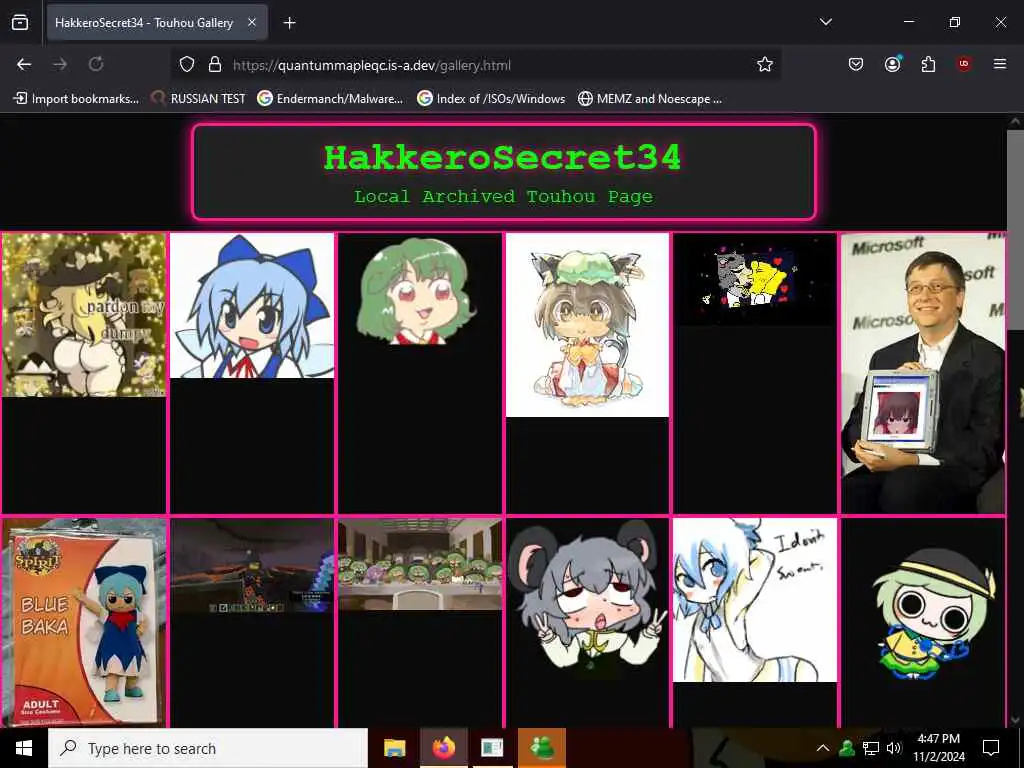Click the HakkeroSecret34 page heading

tap(503, 157)
